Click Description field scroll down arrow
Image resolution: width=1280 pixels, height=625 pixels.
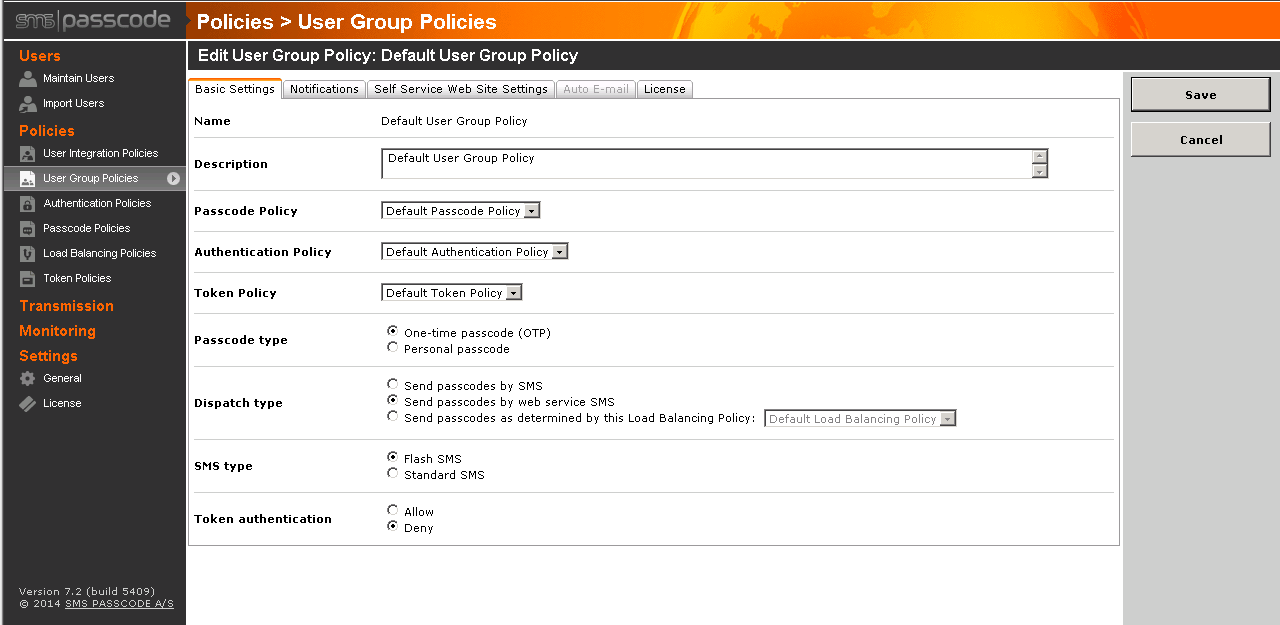(1040, 171)
